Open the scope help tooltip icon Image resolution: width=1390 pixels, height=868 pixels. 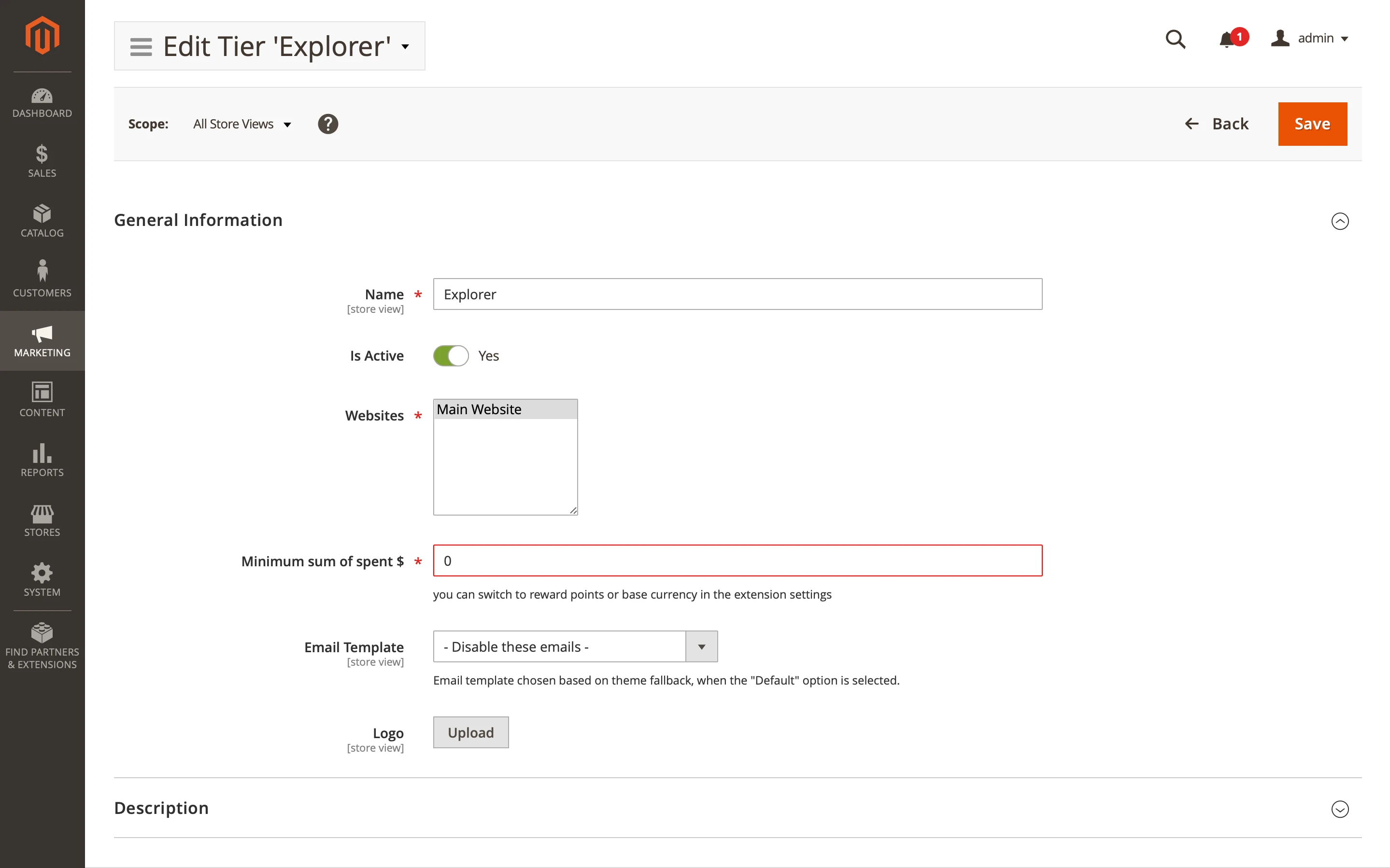point(328,124)
